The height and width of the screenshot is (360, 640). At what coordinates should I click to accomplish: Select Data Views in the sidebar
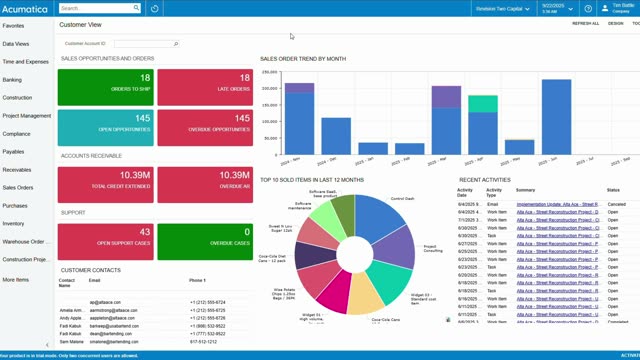pos(16,44)
